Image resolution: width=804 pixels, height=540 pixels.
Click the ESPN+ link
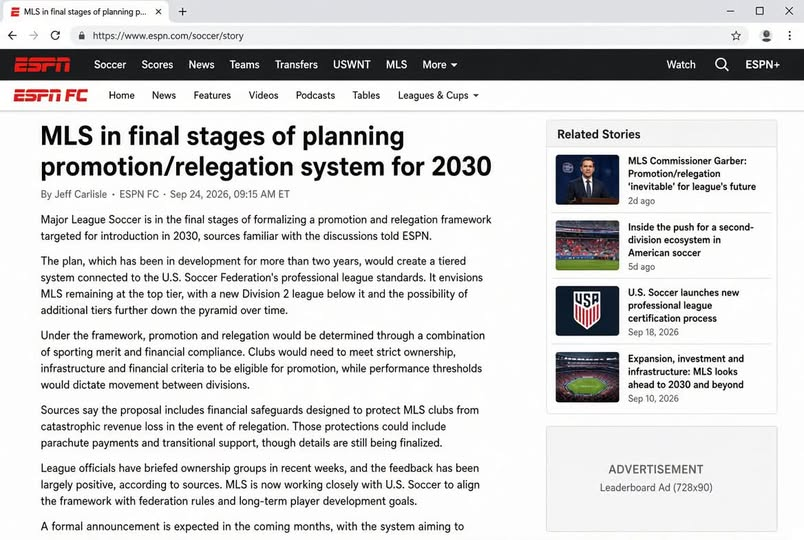tap(762, 65)
